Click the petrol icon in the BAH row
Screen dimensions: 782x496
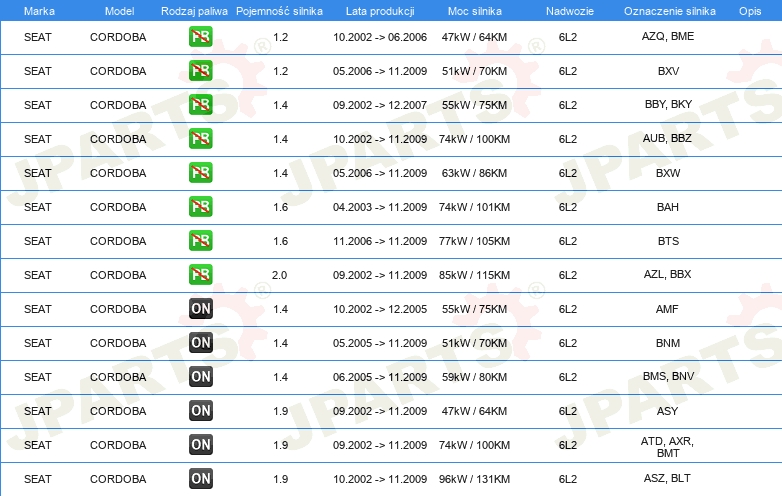coord(200,207)
